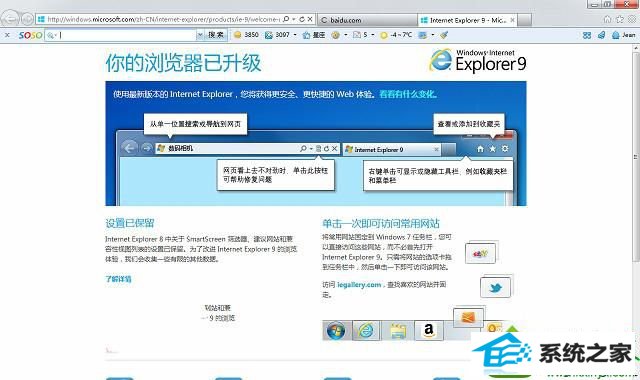Click the browser Forward button

click(x=27, y=19)
